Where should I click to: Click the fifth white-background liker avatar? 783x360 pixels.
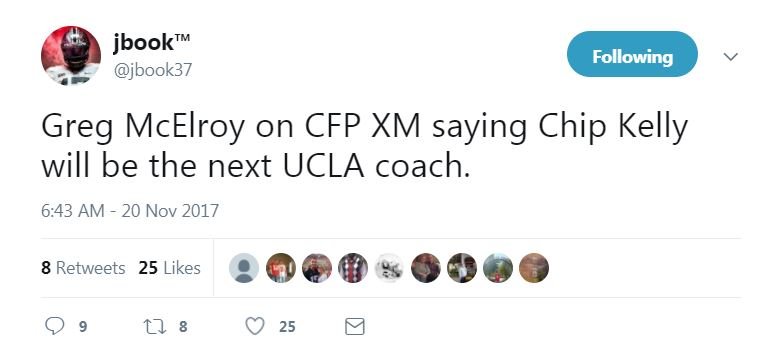tap(389, 268)
